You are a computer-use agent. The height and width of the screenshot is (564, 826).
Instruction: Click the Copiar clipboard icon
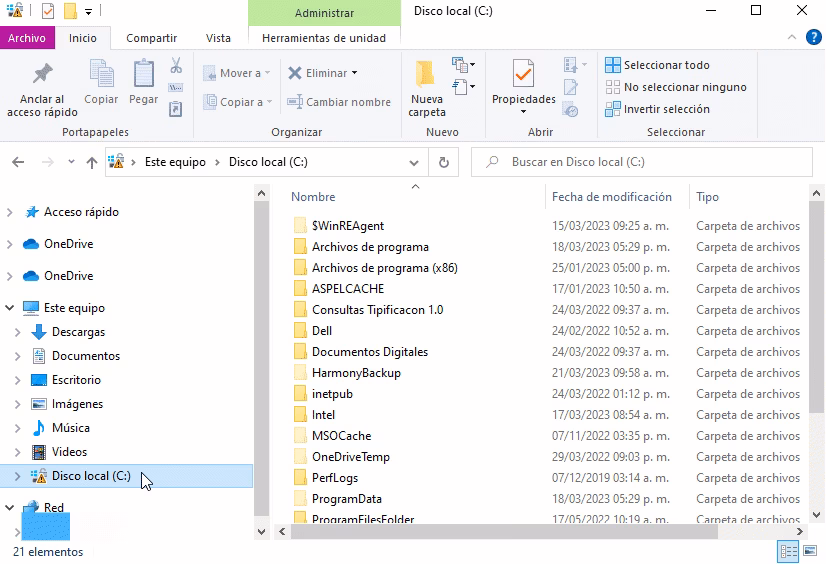coord(101,83)
